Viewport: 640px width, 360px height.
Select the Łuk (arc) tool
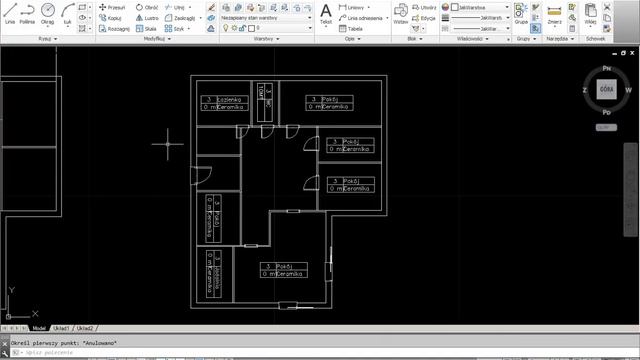[67, 13]
